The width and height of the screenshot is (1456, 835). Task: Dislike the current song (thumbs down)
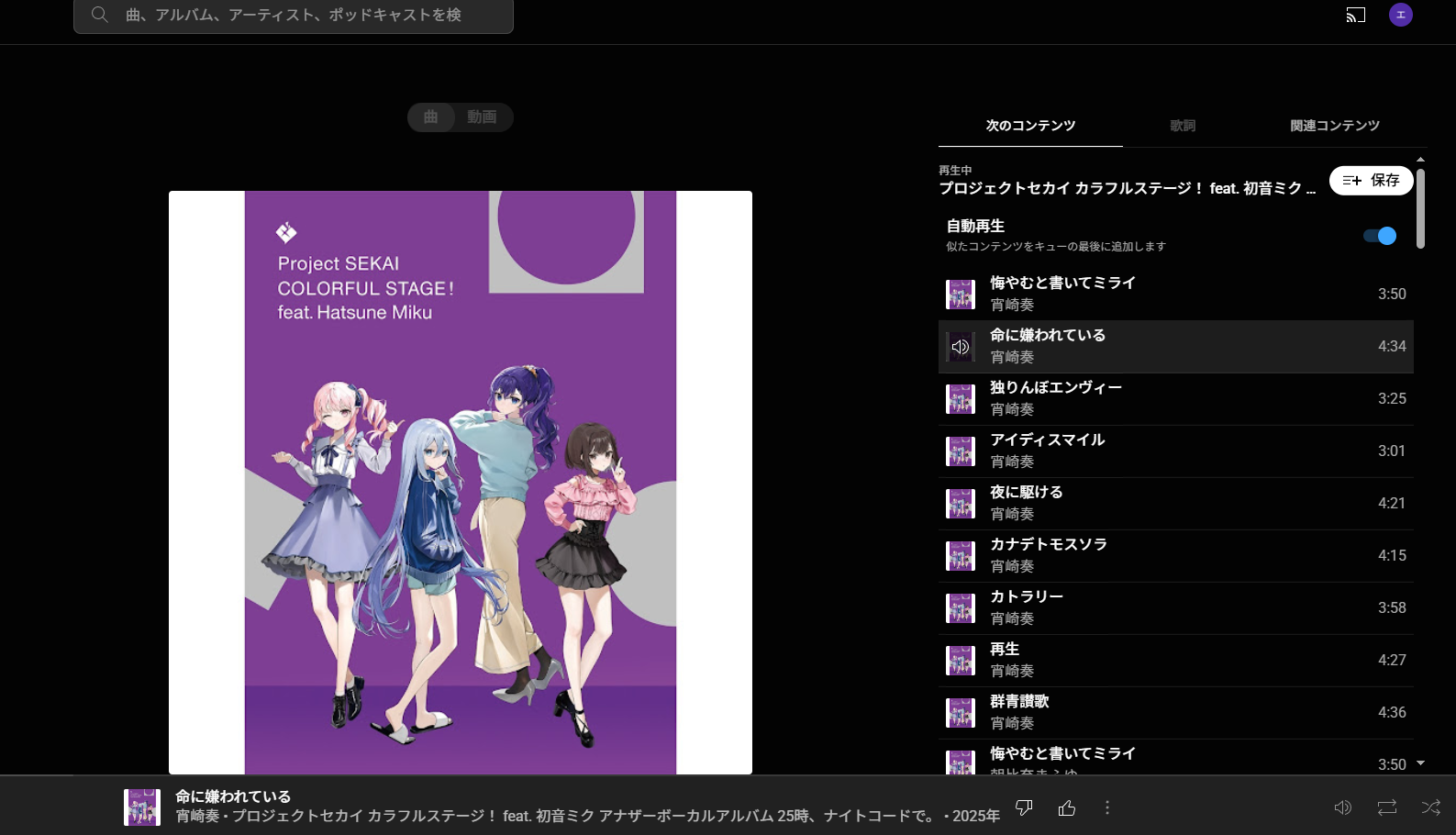(x=1024, y=807)
